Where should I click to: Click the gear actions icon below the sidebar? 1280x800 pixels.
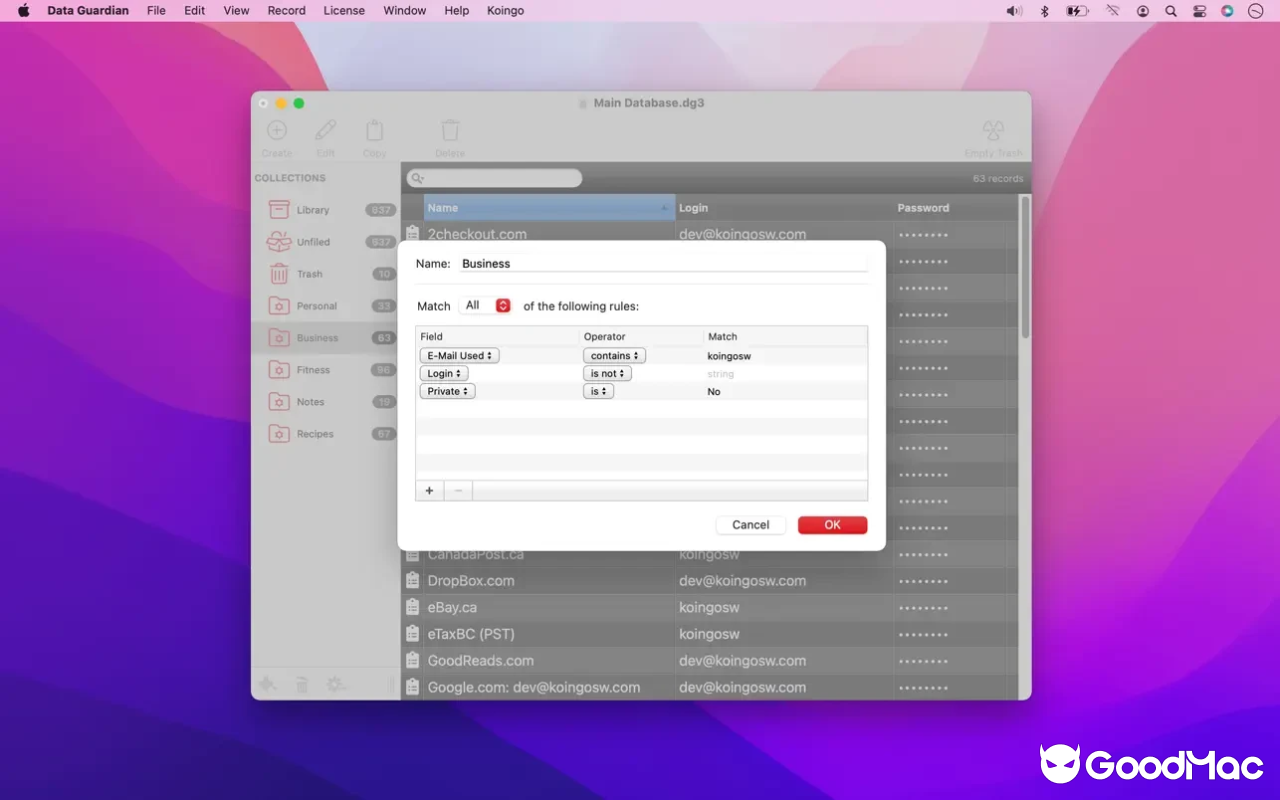(x=336, y=683)
